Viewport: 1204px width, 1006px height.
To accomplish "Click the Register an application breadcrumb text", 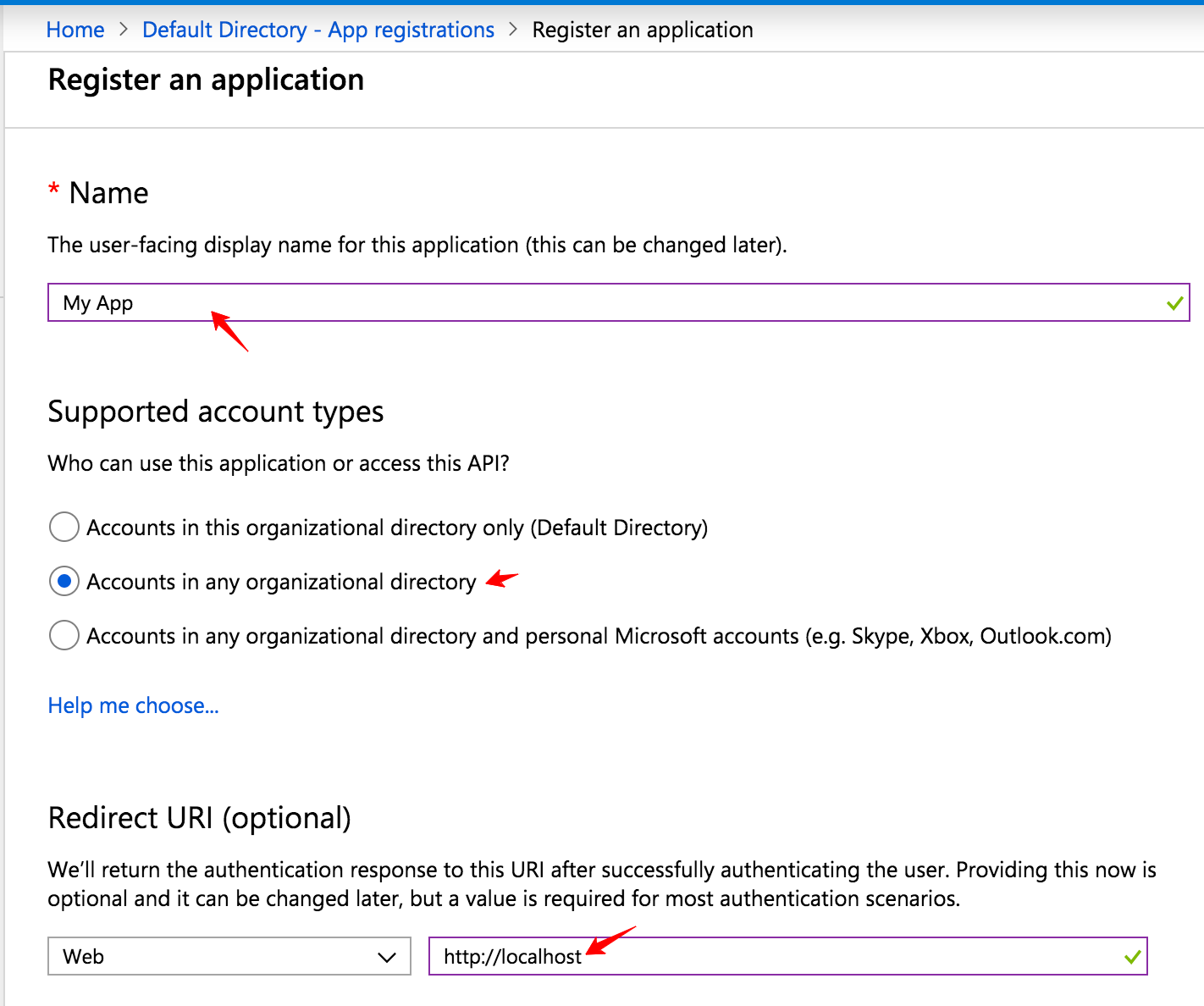I will (x=642, y=30).
